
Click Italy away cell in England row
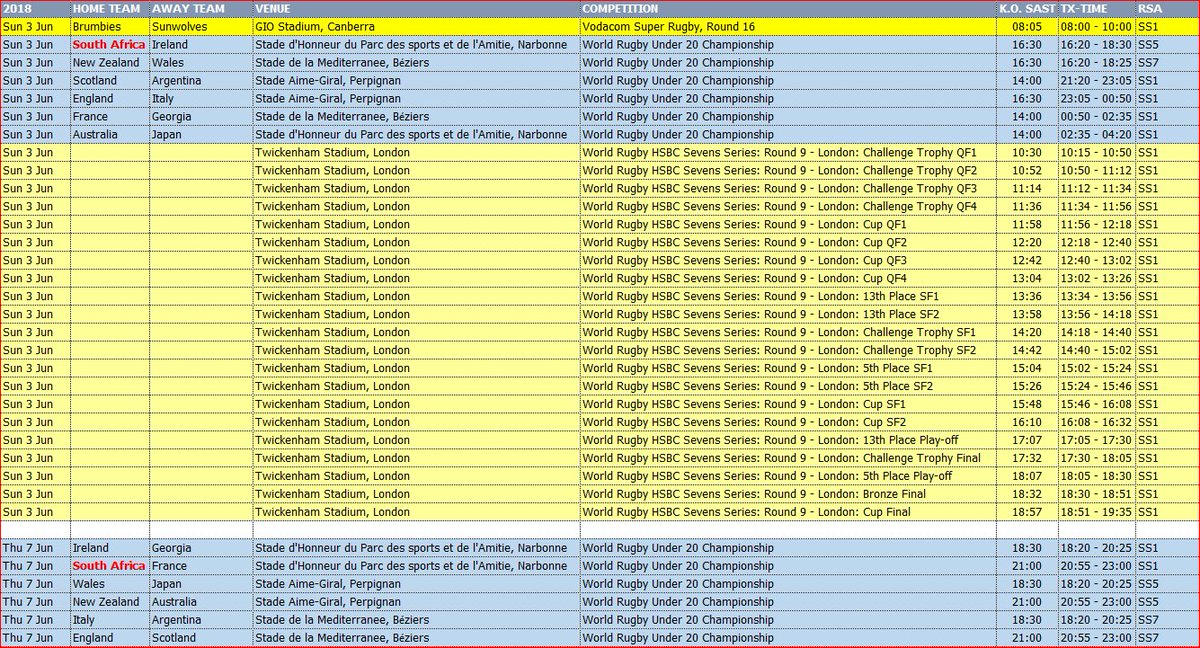click(x=201, y=99)
